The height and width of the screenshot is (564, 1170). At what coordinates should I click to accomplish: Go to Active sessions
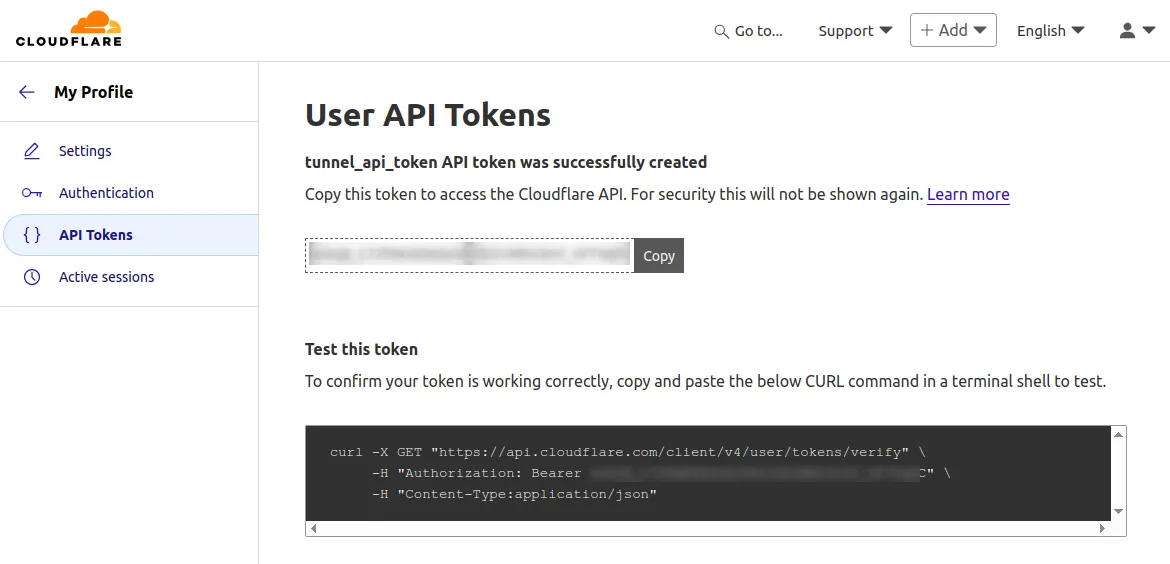pyautogui.click(x=106, y=277)
